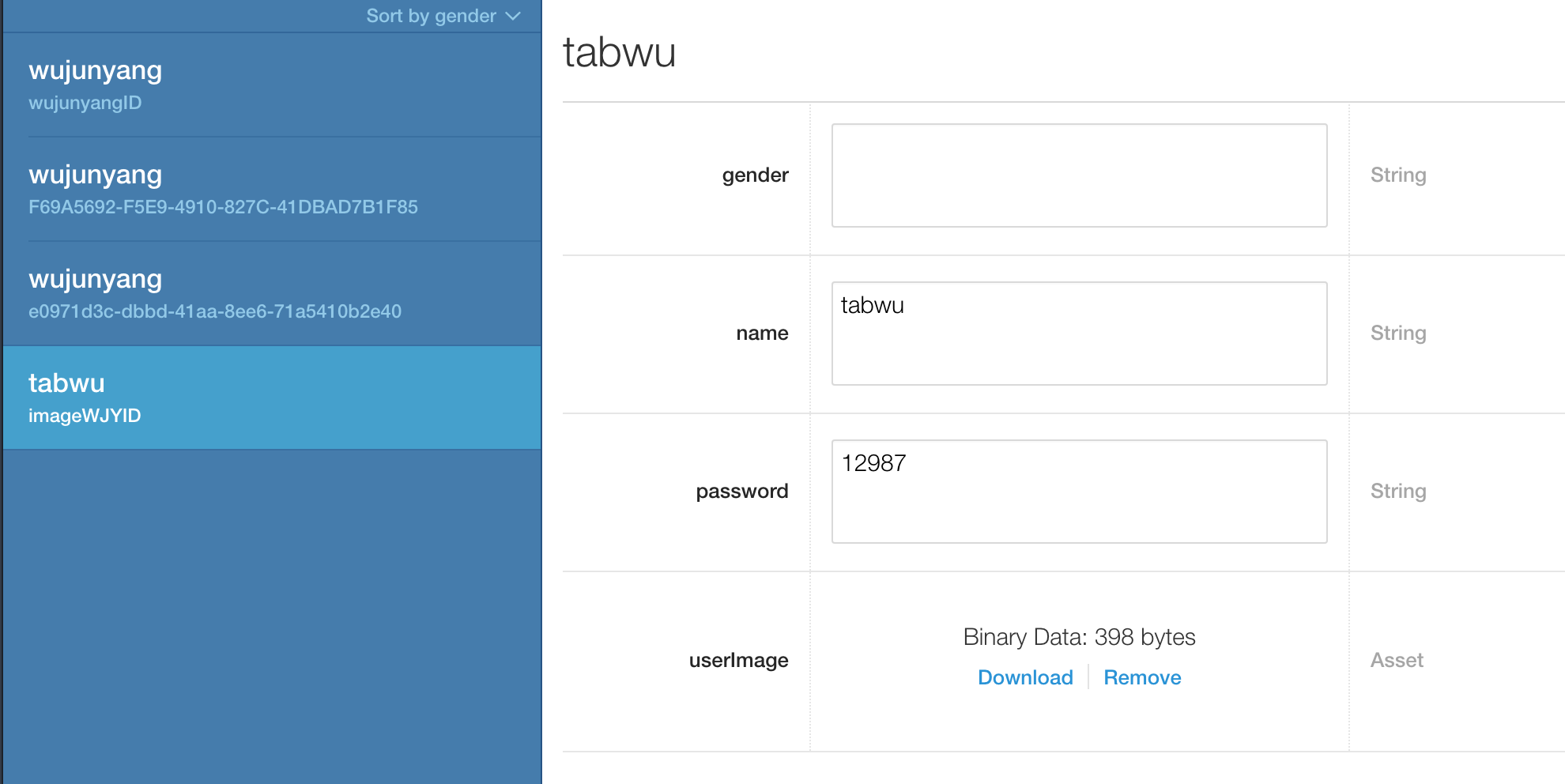This screenshot has height=784, width=1565.
Task: Click the Asset type label for userImage
Action: 1397,660
